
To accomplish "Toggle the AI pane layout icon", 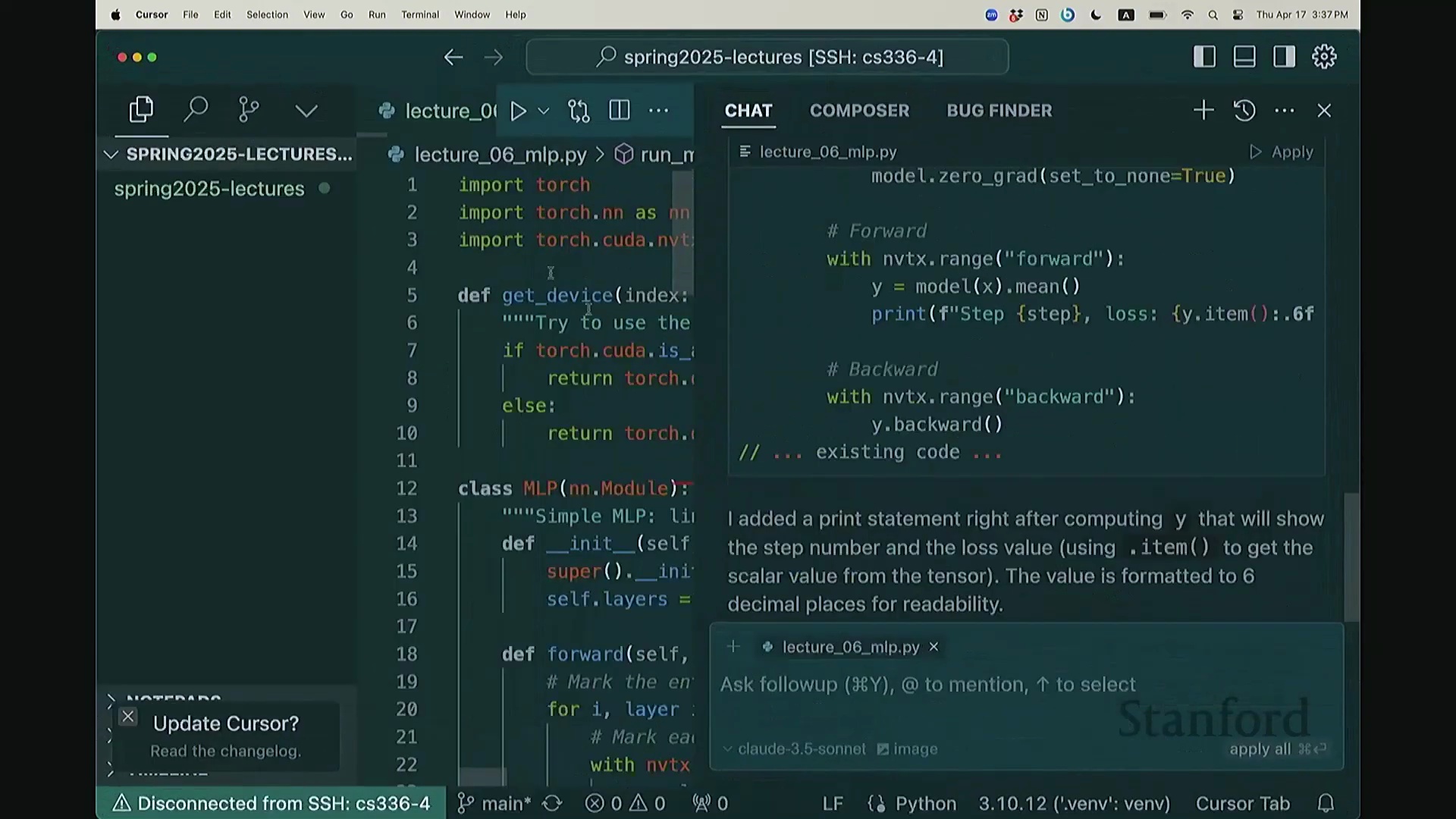I will pos(1284,57).
